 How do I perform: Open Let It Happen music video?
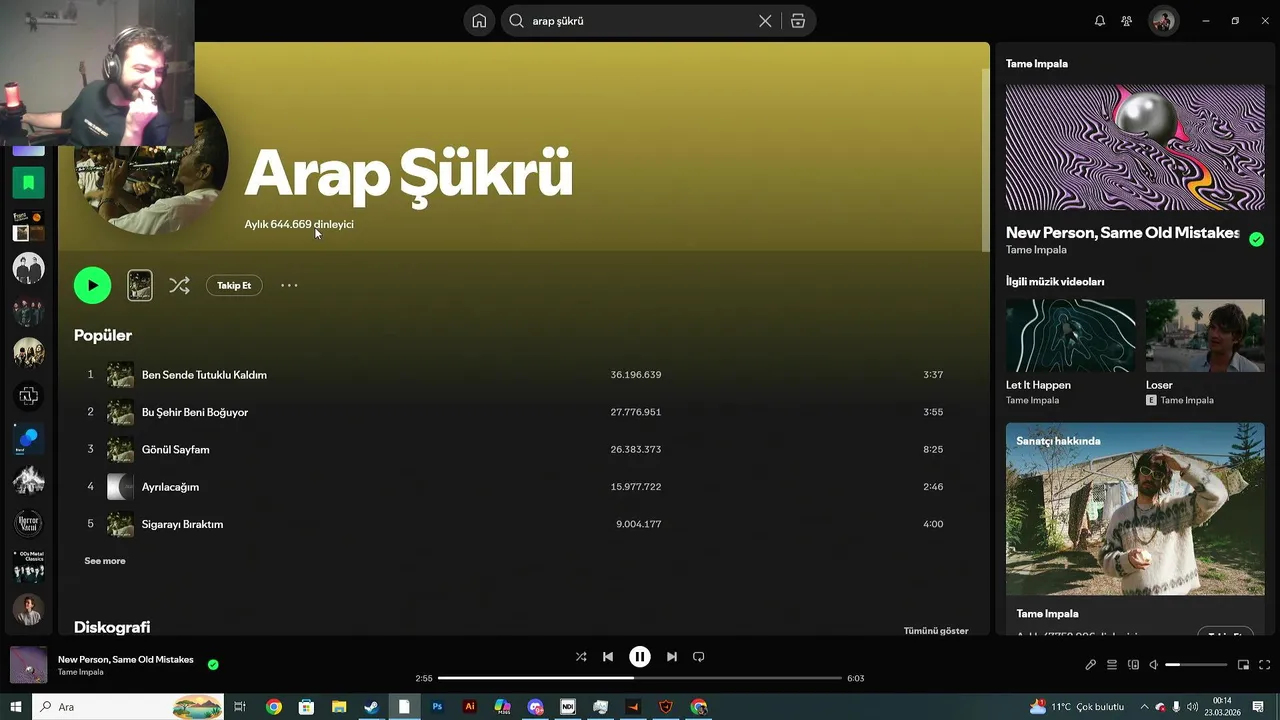tap(1070, 336)
